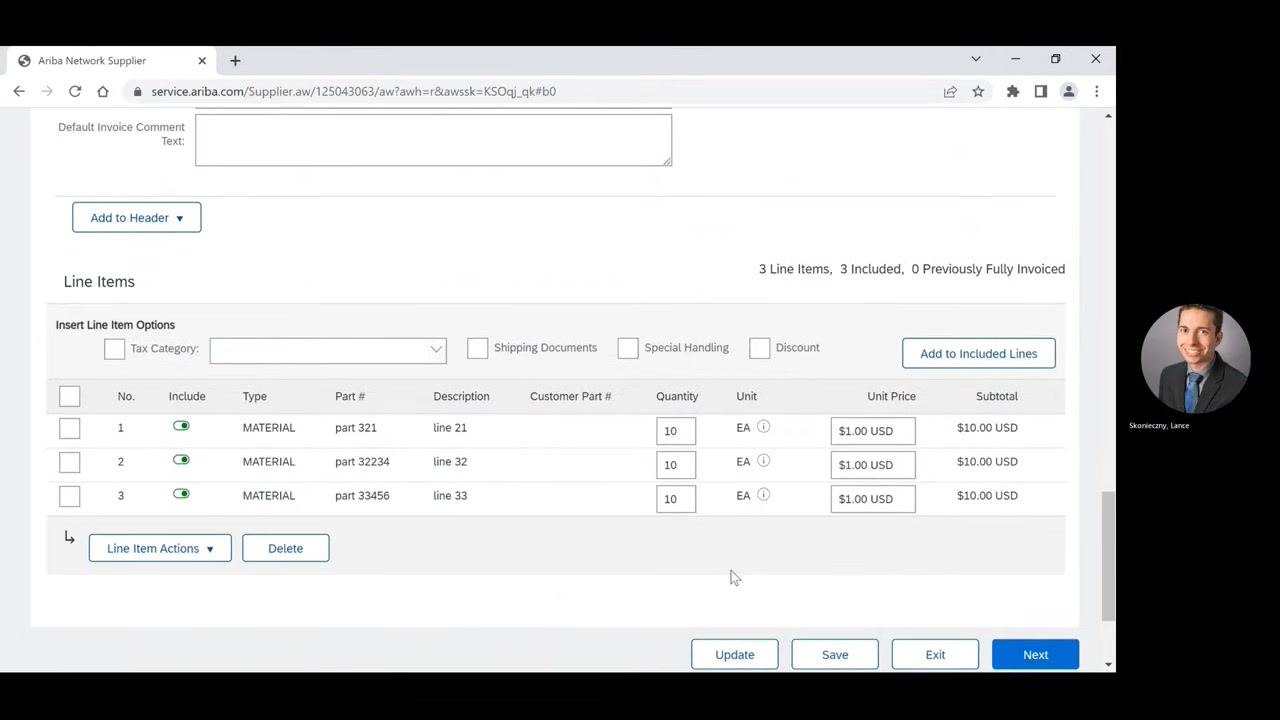Click the Quantity field for line 21
This screenshot has height=720, width=1280.
[676, 431]
